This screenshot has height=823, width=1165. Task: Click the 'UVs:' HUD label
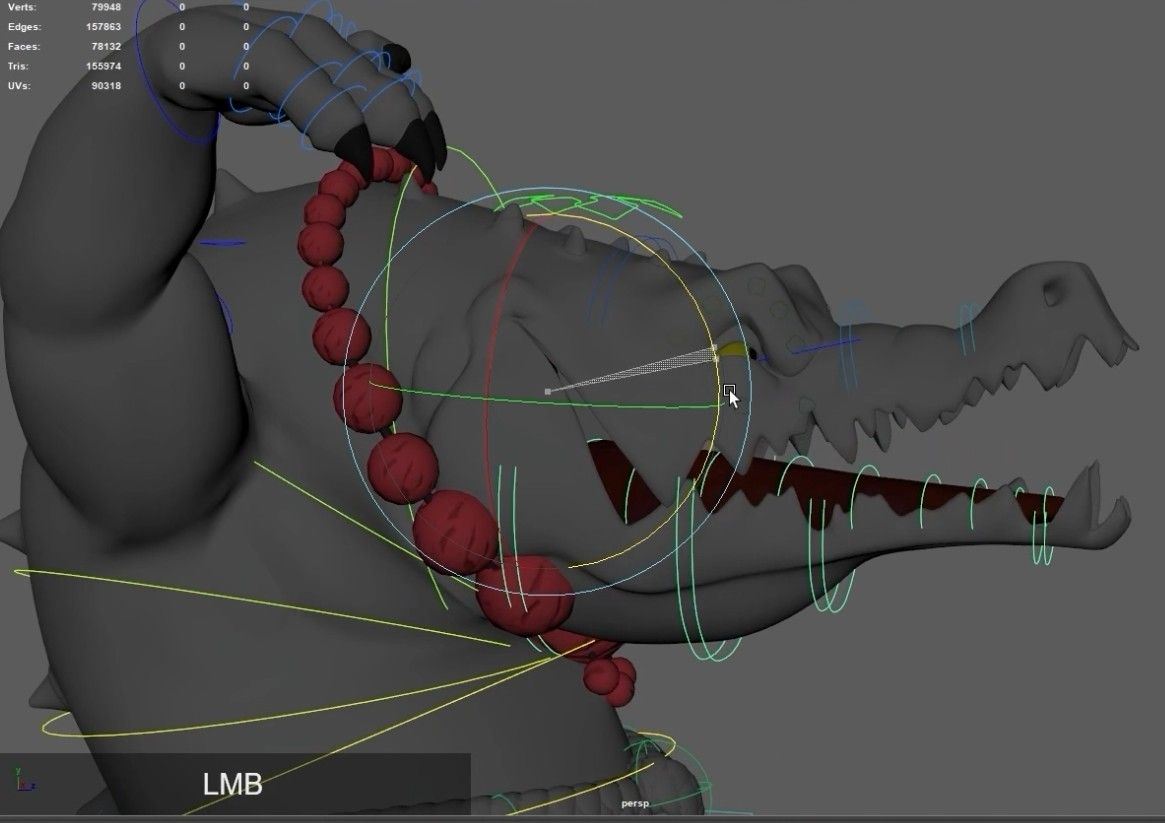click(19, 85)
